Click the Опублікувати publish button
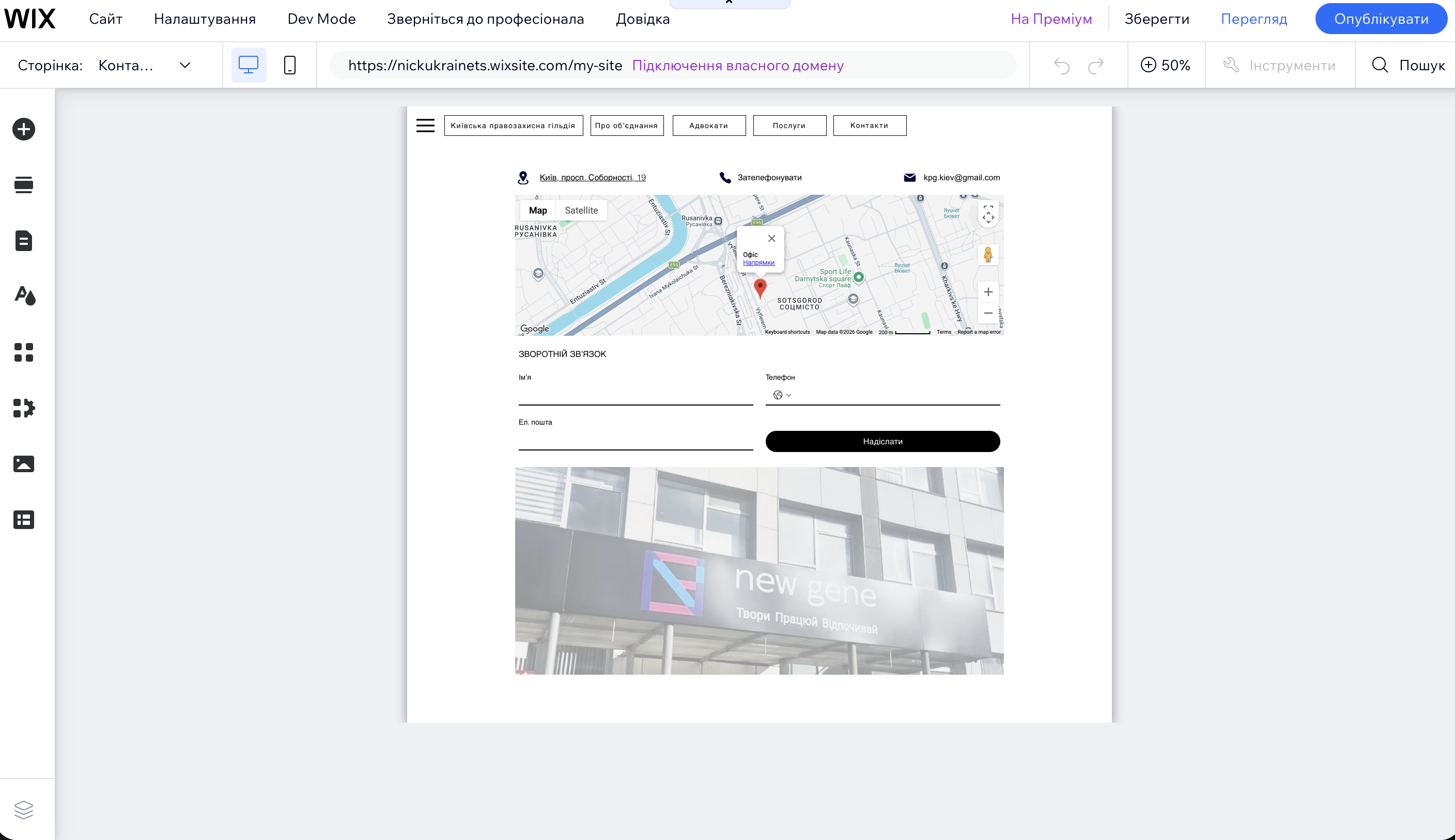The width and height of the screenshot is (1455, 840). [1381, 19]
